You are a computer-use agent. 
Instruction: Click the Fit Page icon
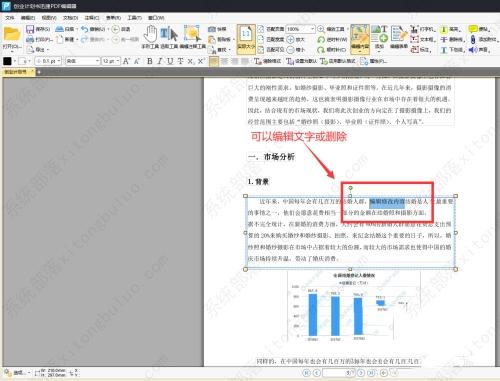(x=261, y=29)
